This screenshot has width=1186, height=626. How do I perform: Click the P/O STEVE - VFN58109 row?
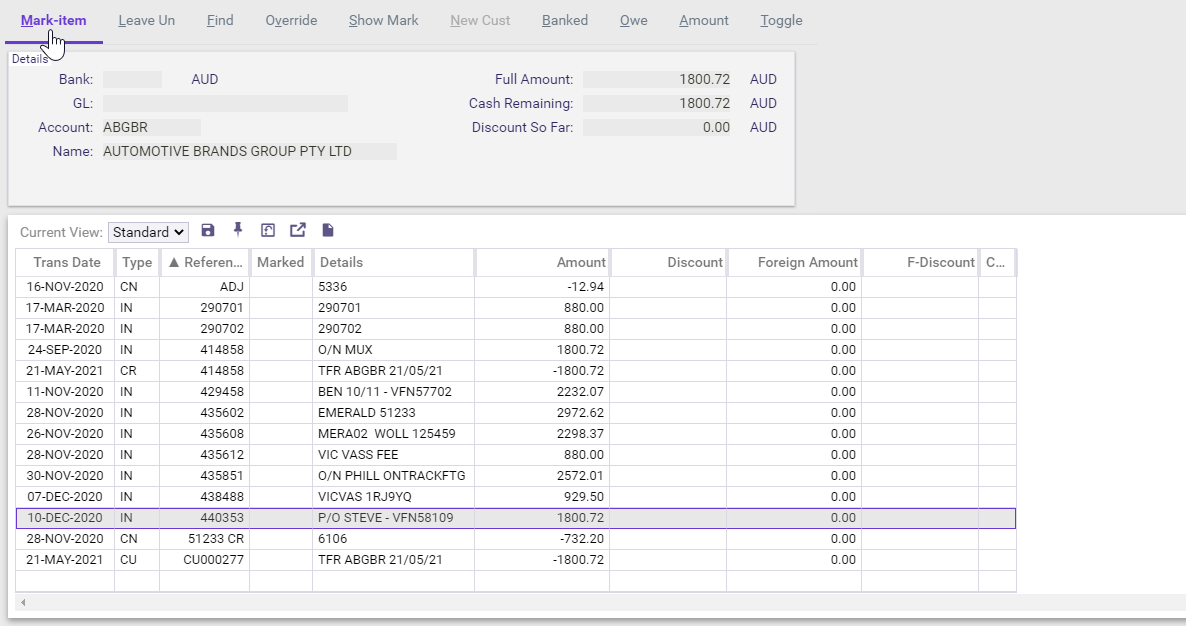pos(516,518)
